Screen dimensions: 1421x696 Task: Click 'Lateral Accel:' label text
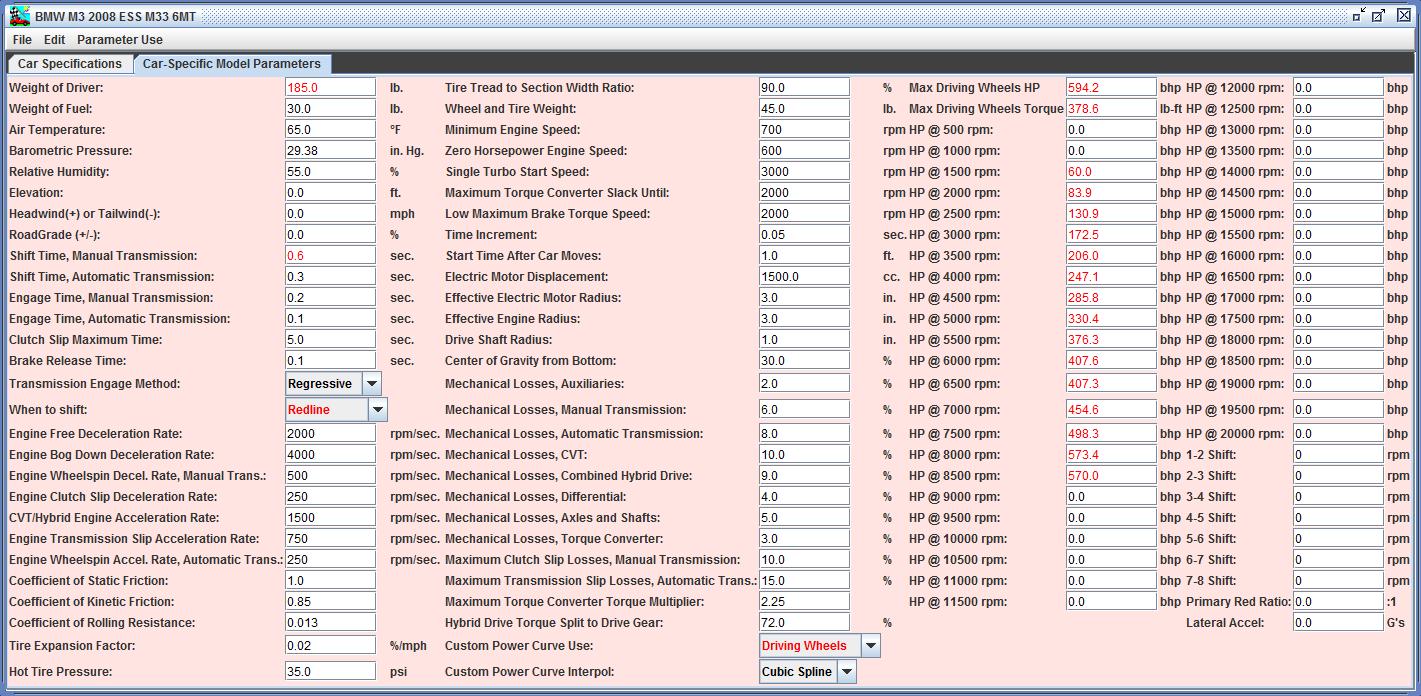pos(1225,623)
